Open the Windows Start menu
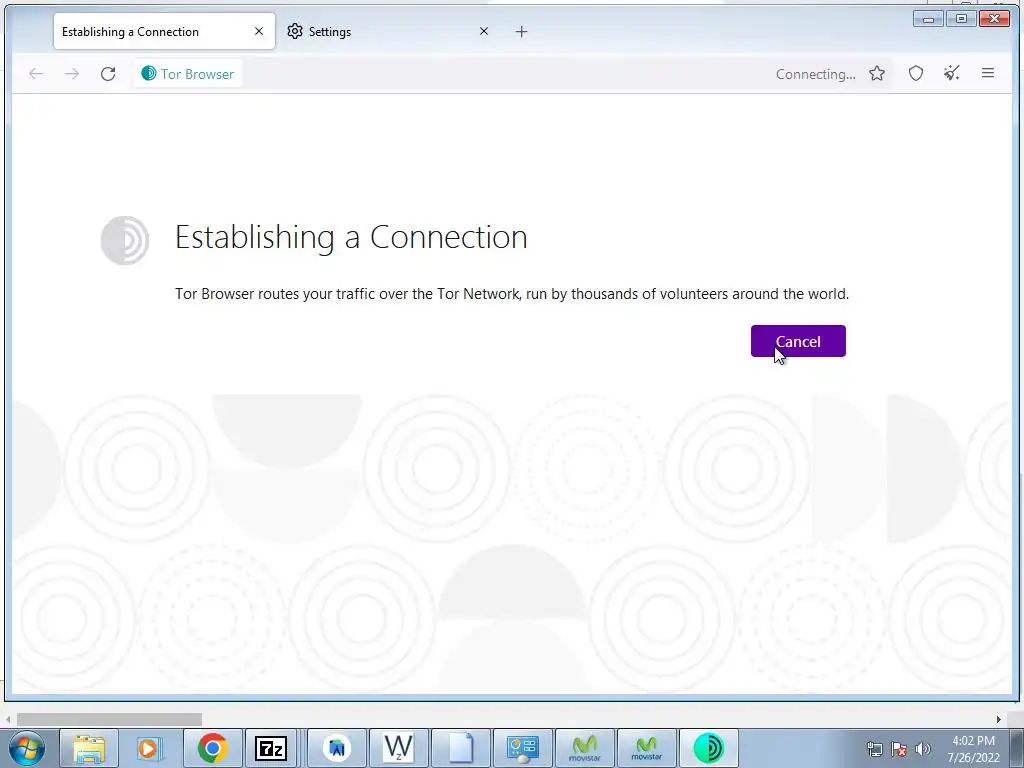Image resolution: width=1024 pixels, height=768 pixels. (27, 748)
